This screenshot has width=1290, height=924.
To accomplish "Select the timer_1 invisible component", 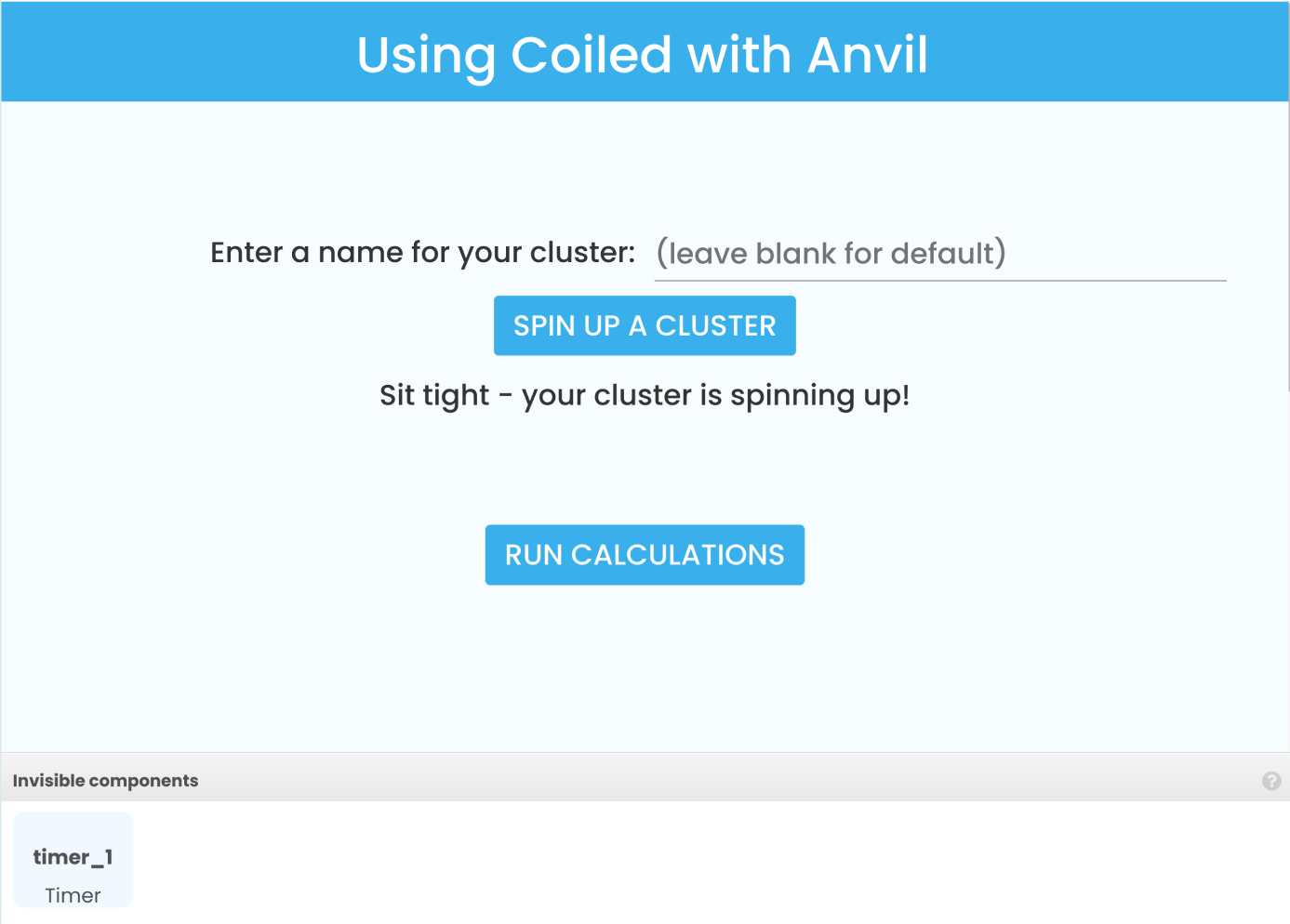I will pos(73,860).
